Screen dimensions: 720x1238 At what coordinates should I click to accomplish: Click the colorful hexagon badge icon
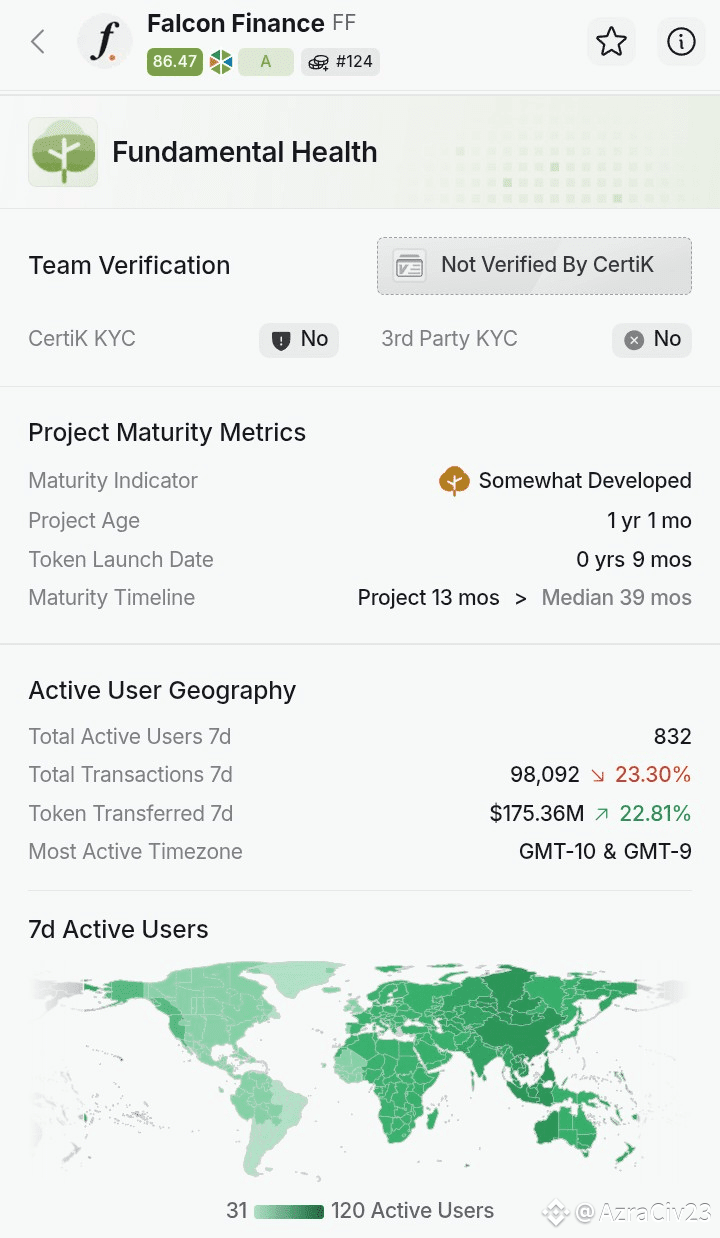coord(221,62)
